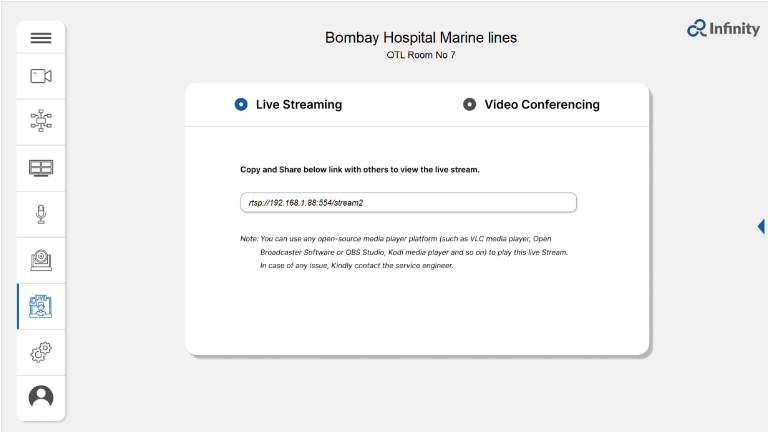
Task: Select the live streaming sidebar icon
Action: (x=41, y=306)
